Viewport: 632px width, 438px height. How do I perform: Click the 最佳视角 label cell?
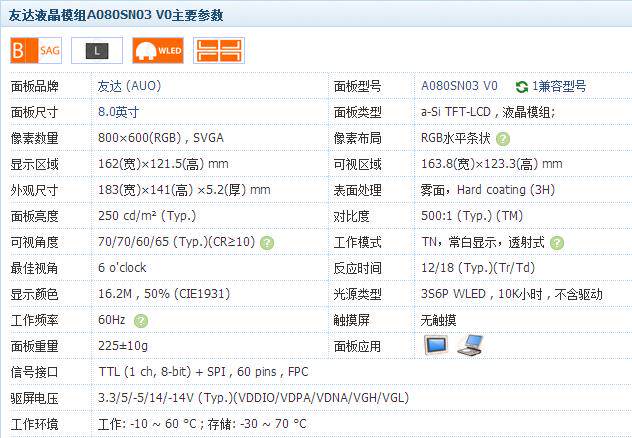click(35, 268)
